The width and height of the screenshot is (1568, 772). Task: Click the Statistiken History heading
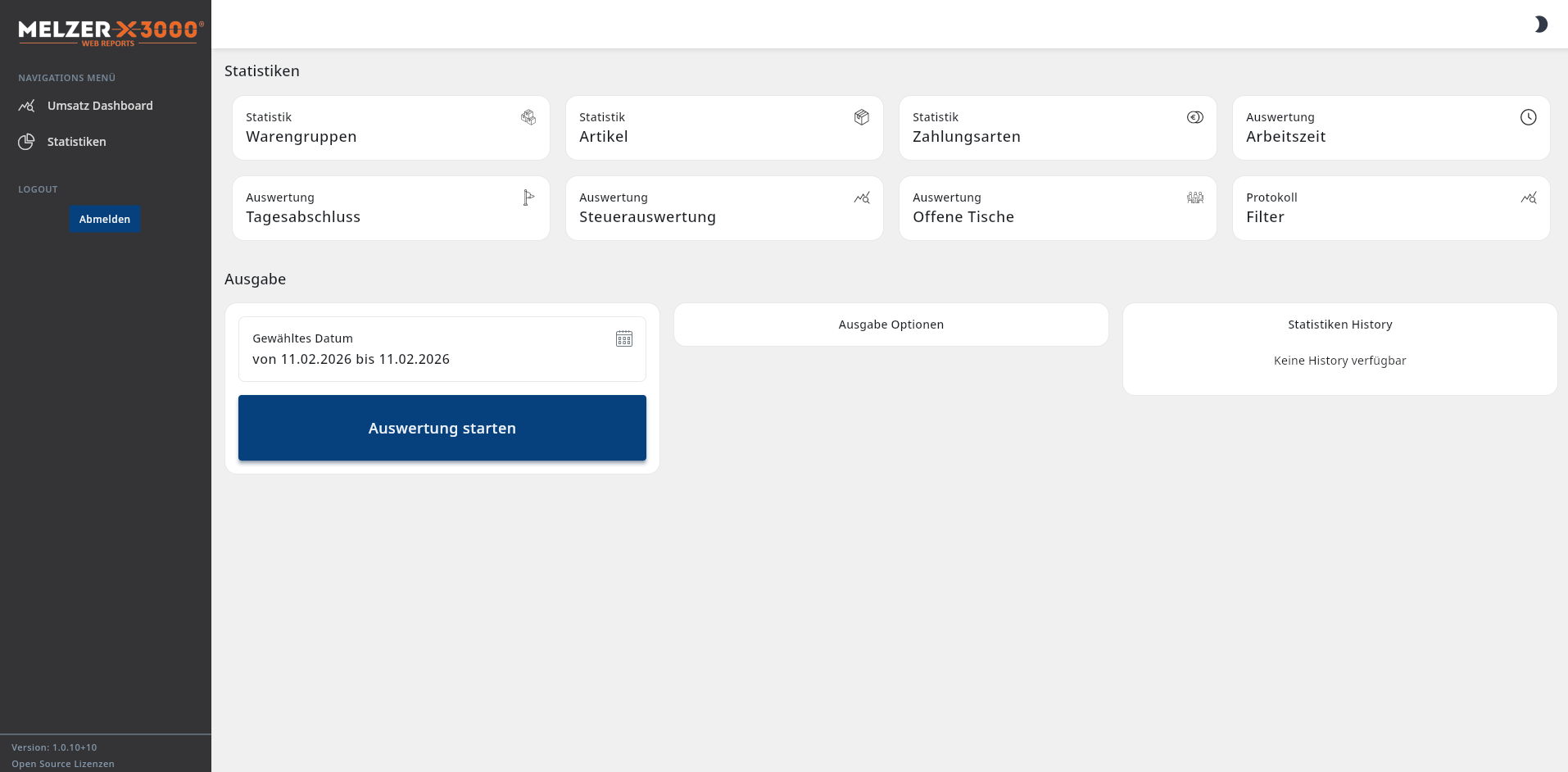(x=1340, y=325)
